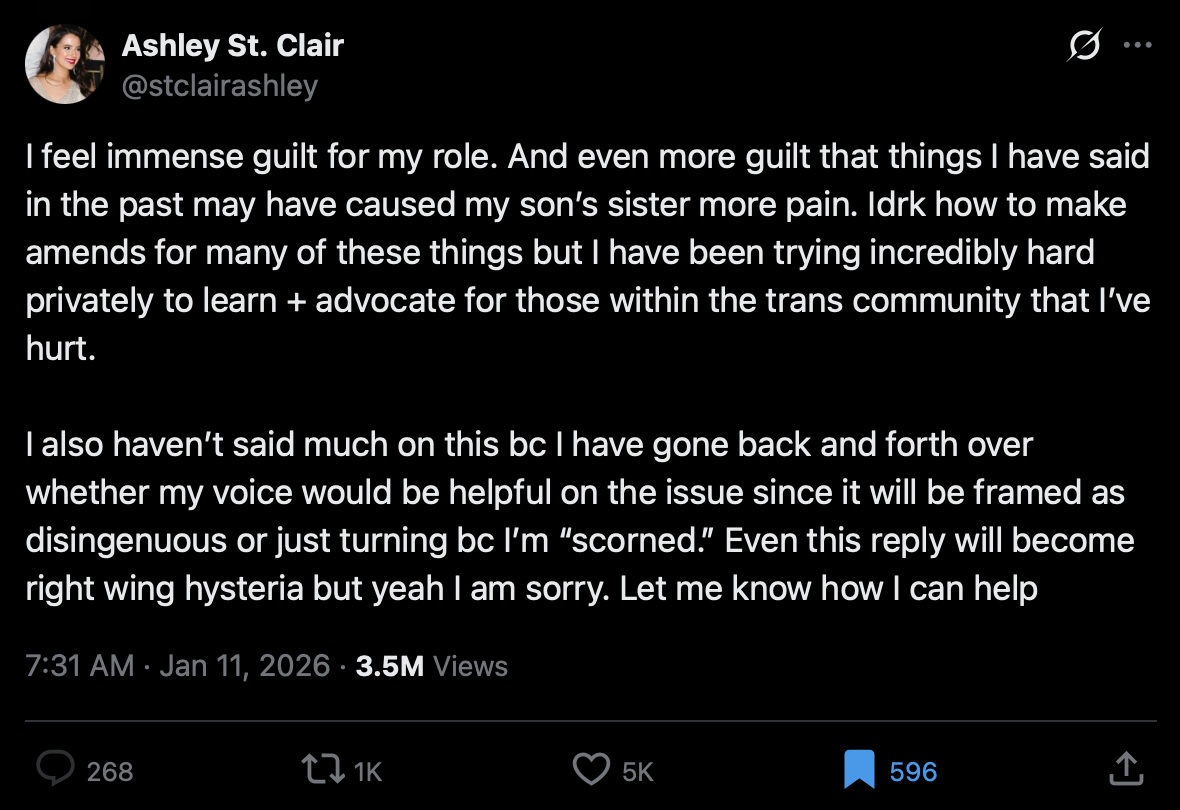Image resolution: width=1180 pixels, height=810 pixels.
Task: Open the three-dot More options menu
Action: pyautogui.click(x=1138, y=46)
